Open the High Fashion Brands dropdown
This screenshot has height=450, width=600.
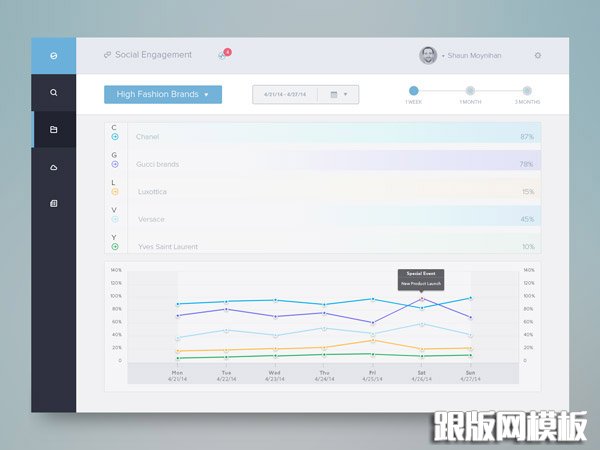(163, 95)
